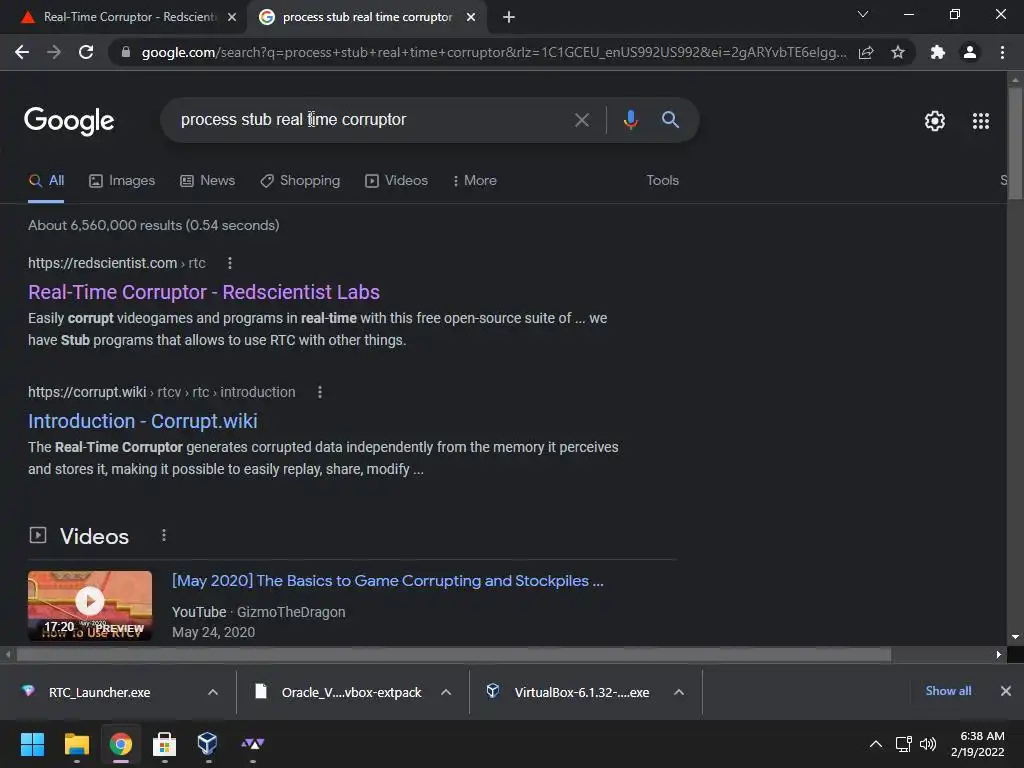Switch to Videos results
1024x768 pixels.
[396, 181]
